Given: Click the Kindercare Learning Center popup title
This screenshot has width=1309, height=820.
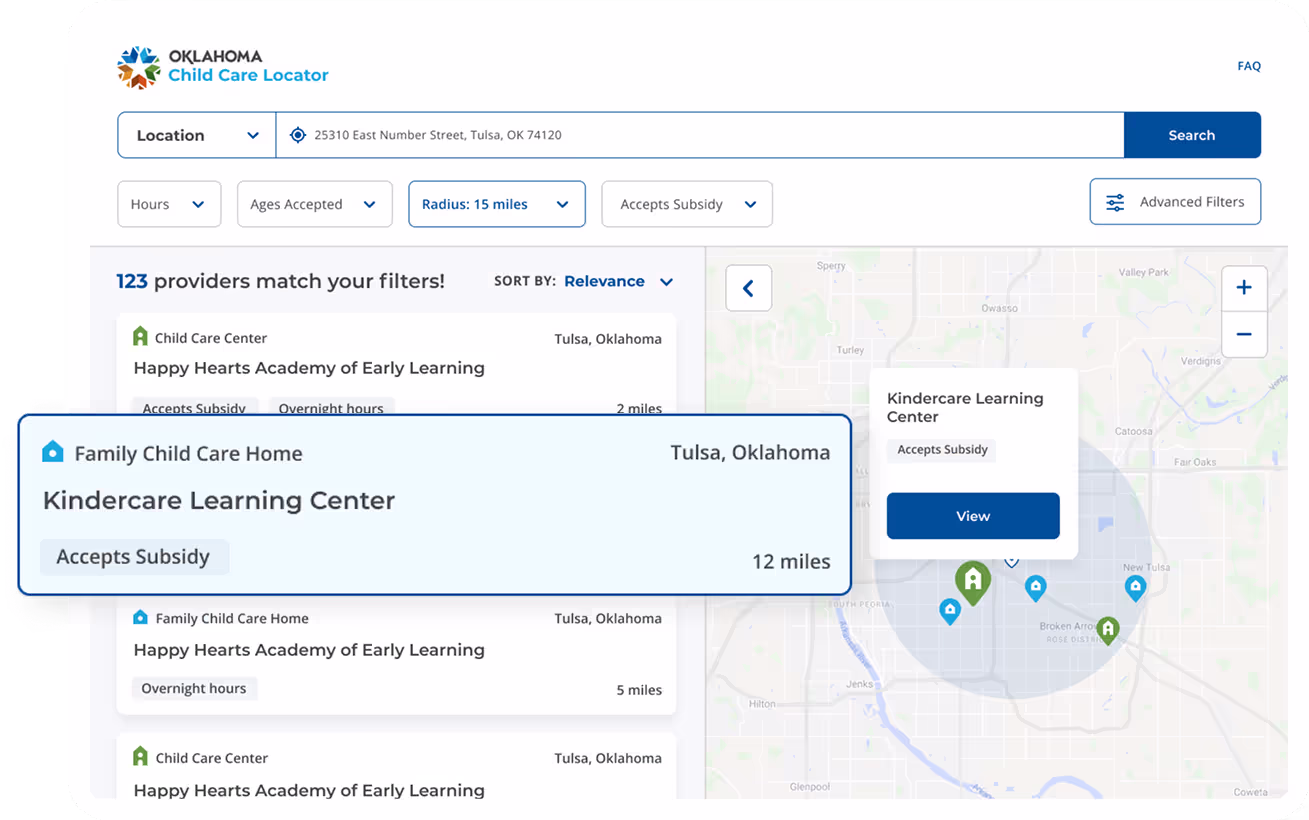Looking at the screenshot, I should pyautogui.click(x=965, y=407).
